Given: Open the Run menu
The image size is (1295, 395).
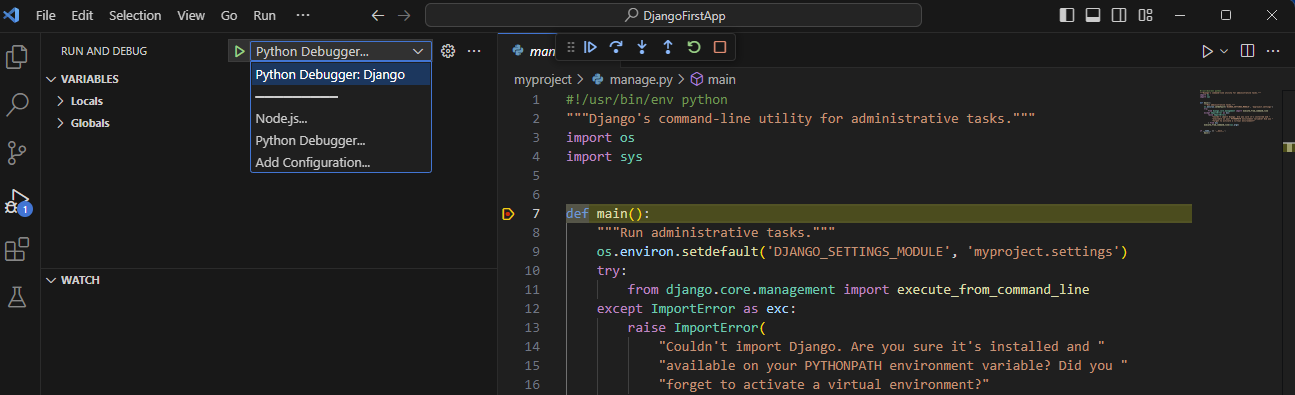Looking at the screenshot, I should click(x=265, y=16).
